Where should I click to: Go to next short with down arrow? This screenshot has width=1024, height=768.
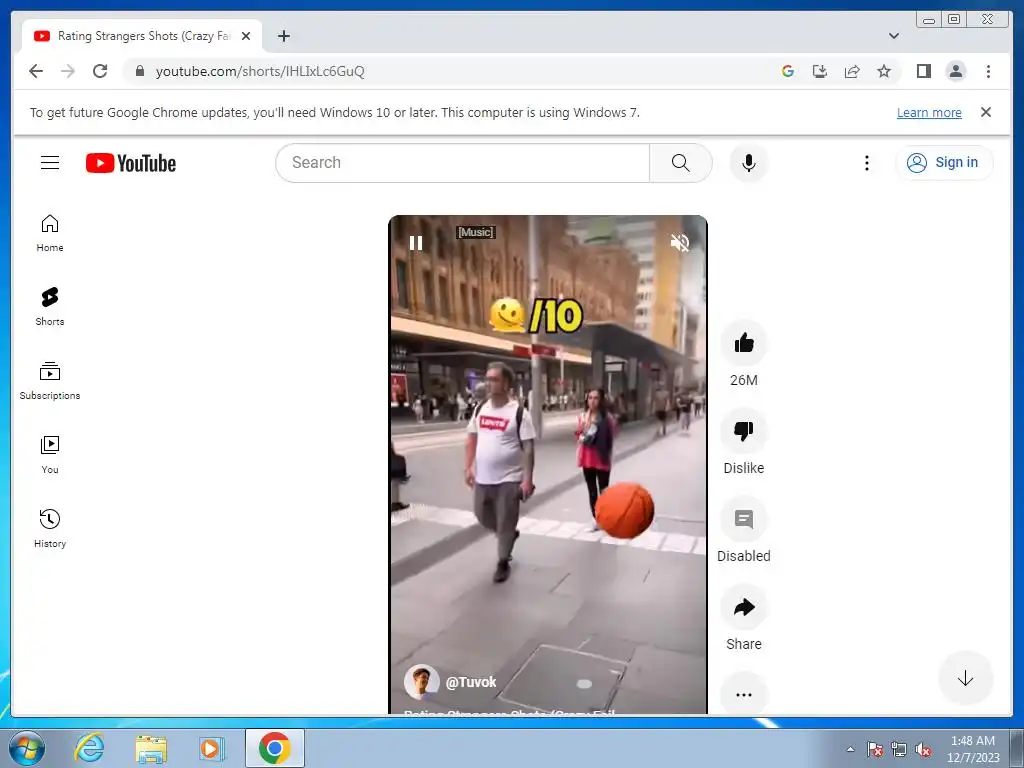click(x=965, y=679)
